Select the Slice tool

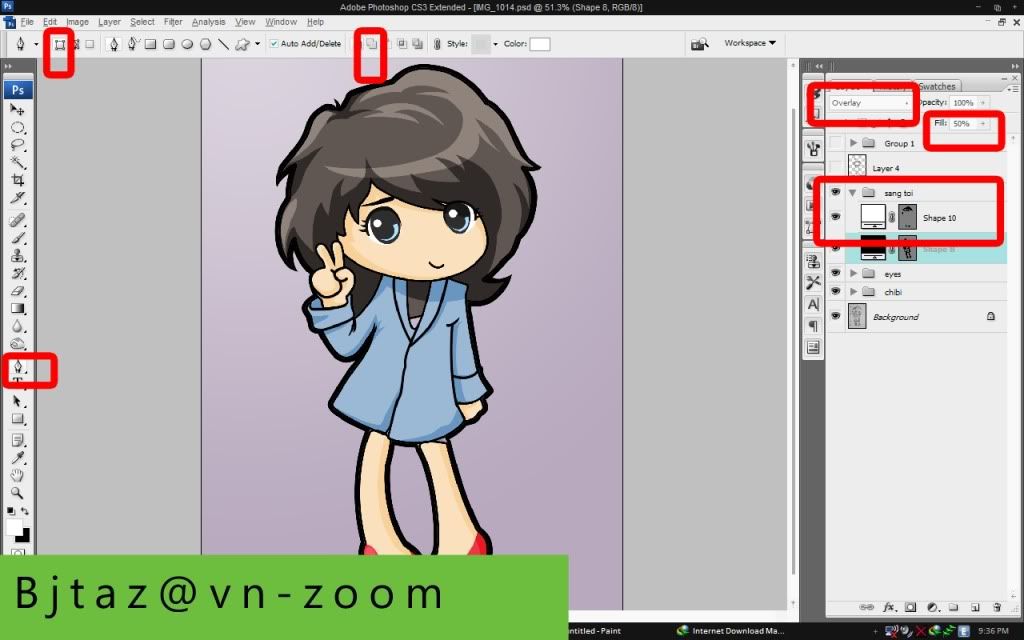pos(18,197)
